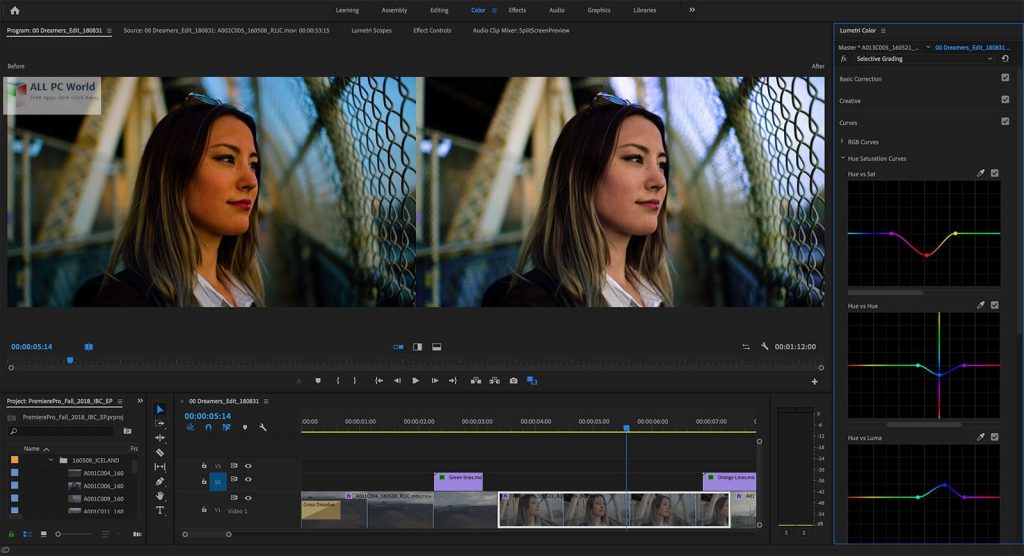This screenshot has width=1024, height=556.
Task: Click the Export Frame camera icon
Action: pos(513,380)
